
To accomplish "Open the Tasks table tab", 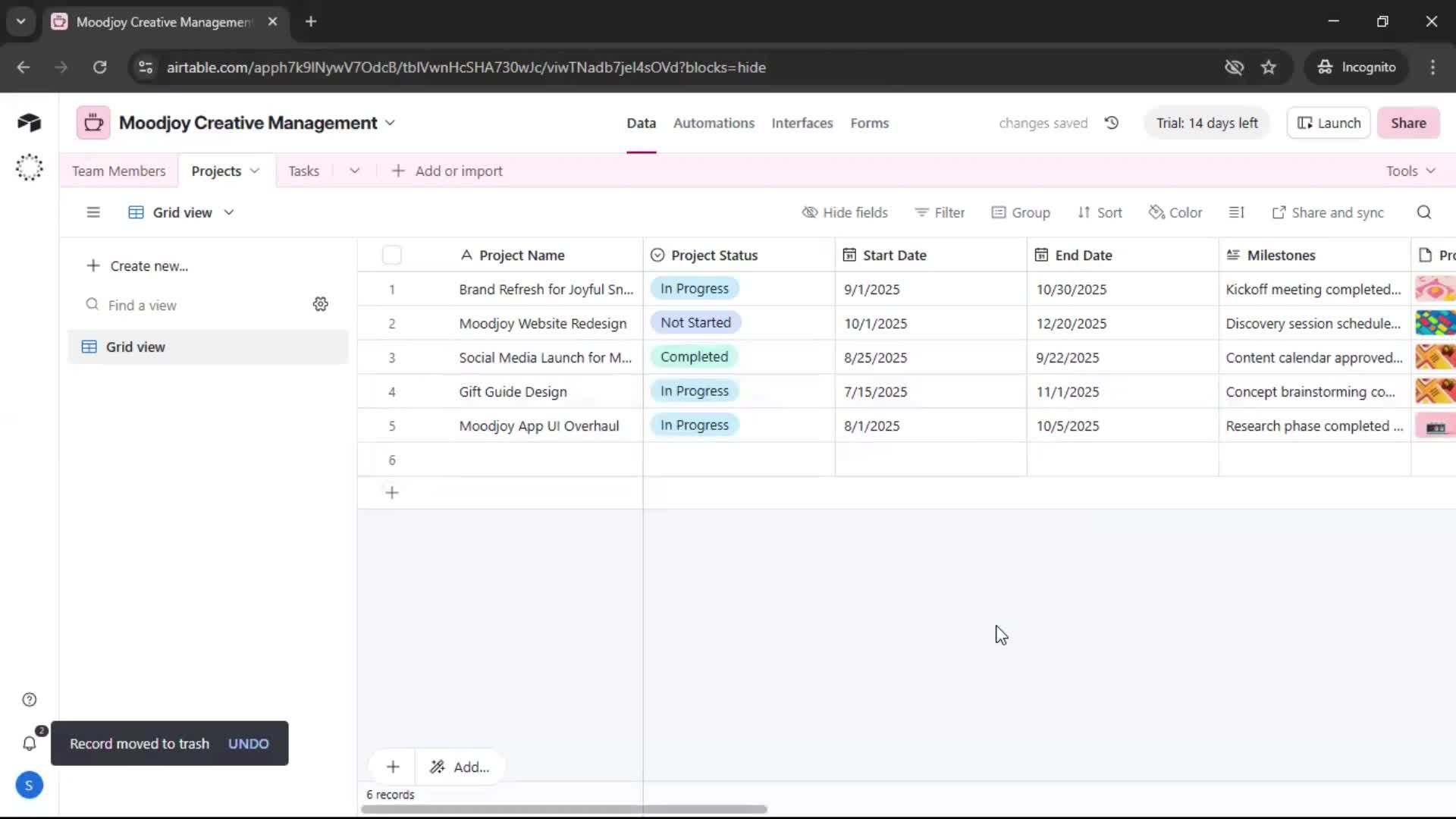I will tap(303, 171).
